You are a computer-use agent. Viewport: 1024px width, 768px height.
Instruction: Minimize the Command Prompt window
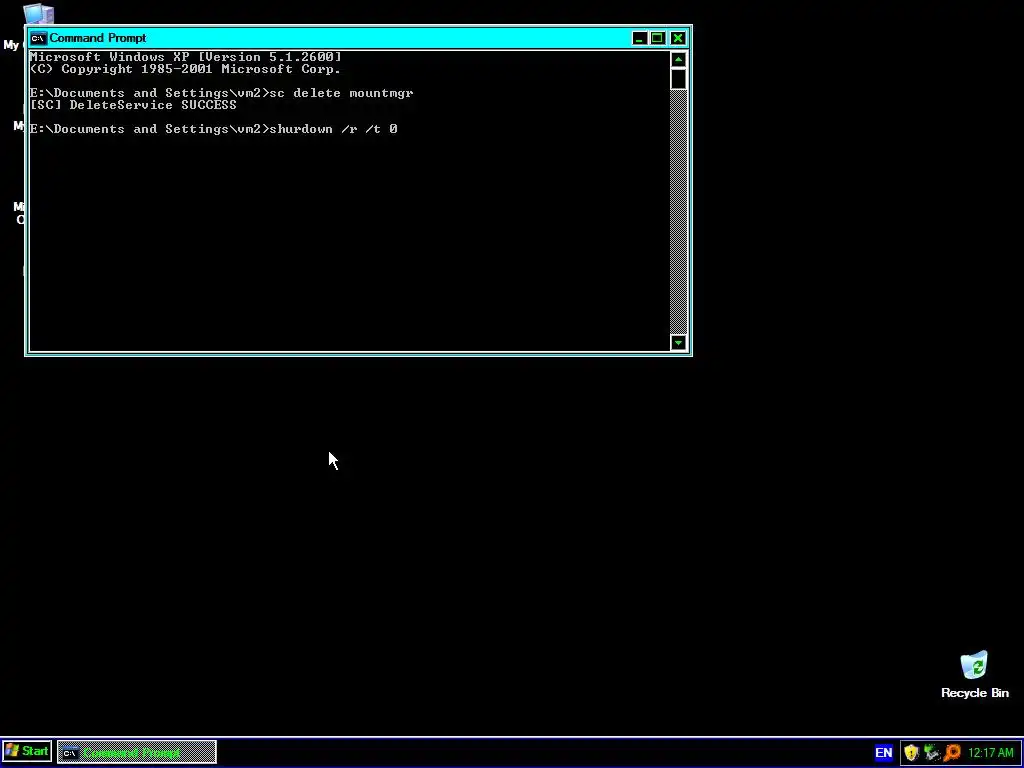(x=639, y=38)
